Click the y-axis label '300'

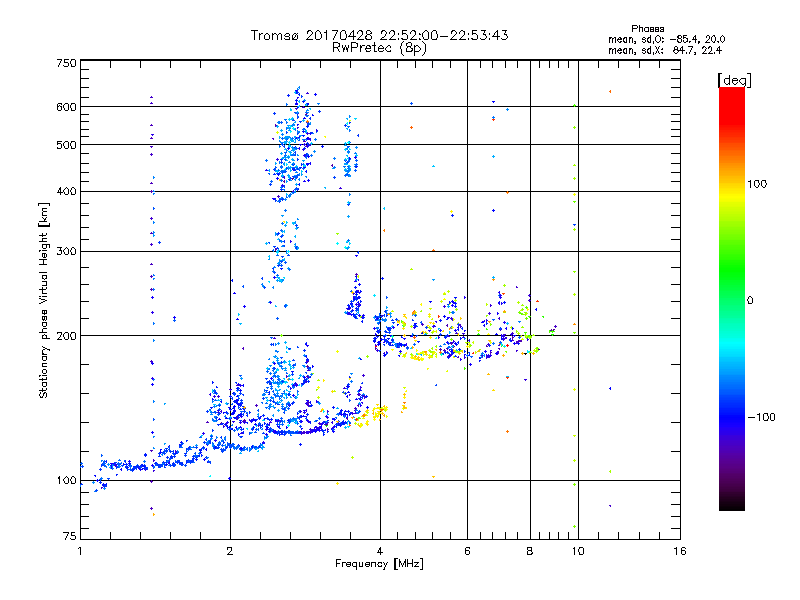66,252
